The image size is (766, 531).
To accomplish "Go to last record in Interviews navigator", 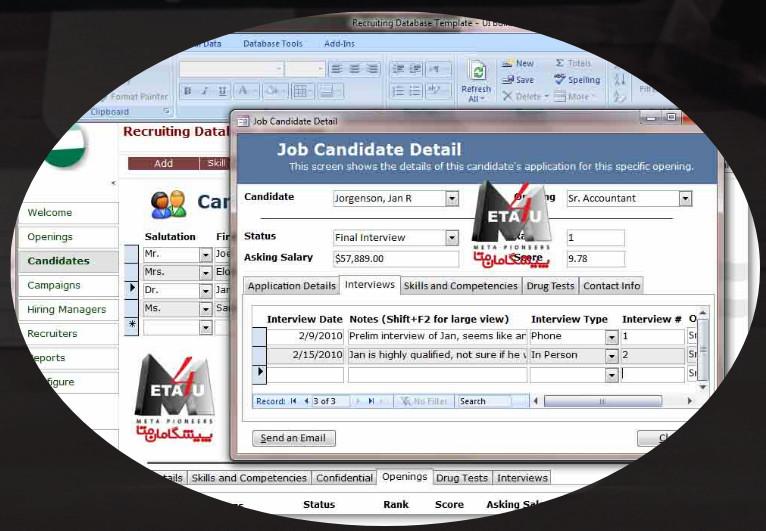I will click(371, 401).
